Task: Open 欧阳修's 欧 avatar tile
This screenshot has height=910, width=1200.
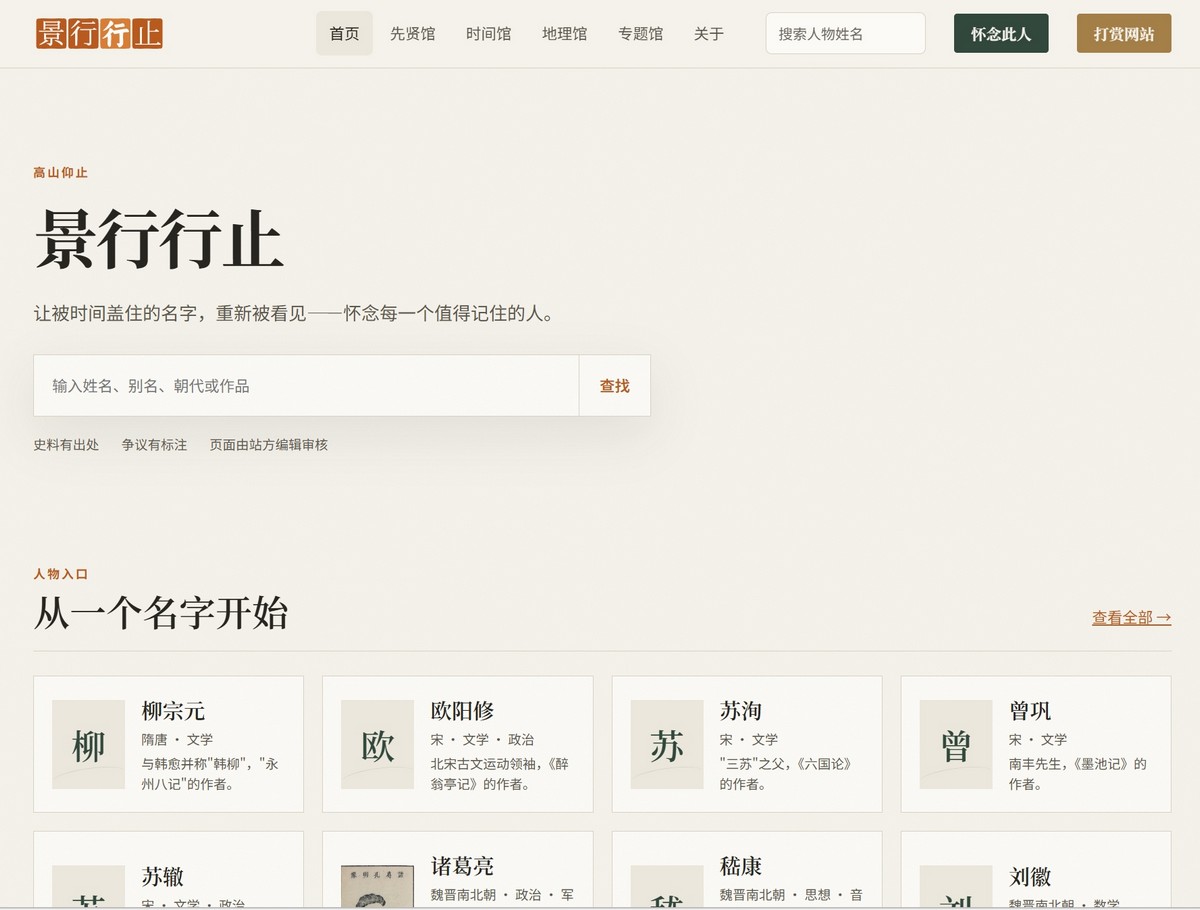Action: pos(377,744)
